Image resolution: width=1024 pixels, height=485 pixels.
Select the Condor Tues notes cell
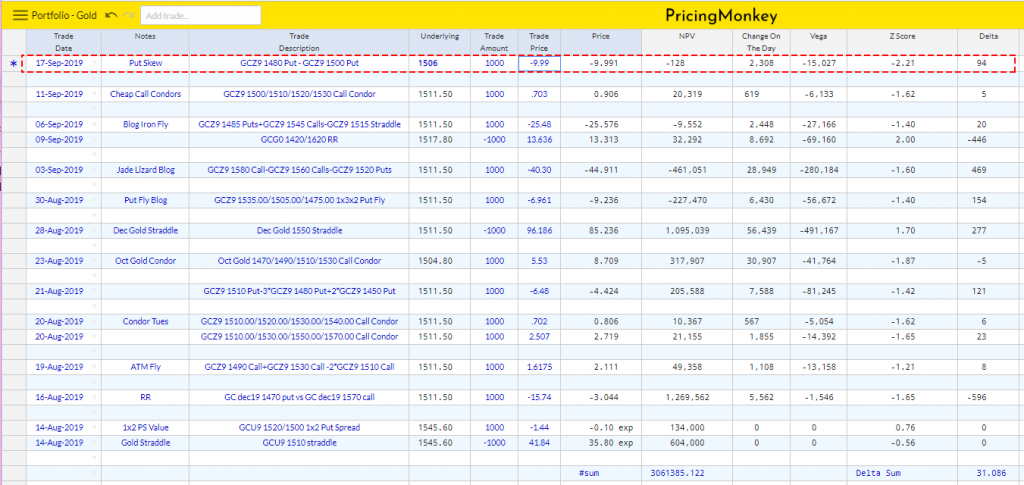click(145, 321)
